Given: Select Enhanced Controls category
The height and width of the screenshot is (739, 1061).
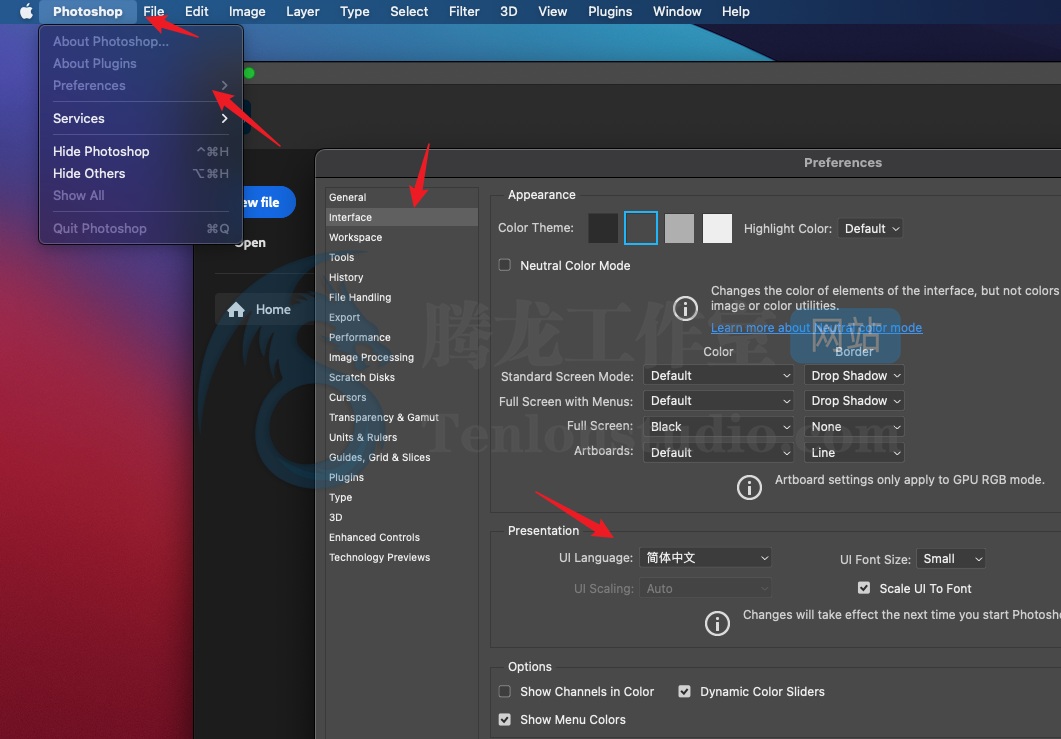Looking at the screenshot, I should [401, 537].
